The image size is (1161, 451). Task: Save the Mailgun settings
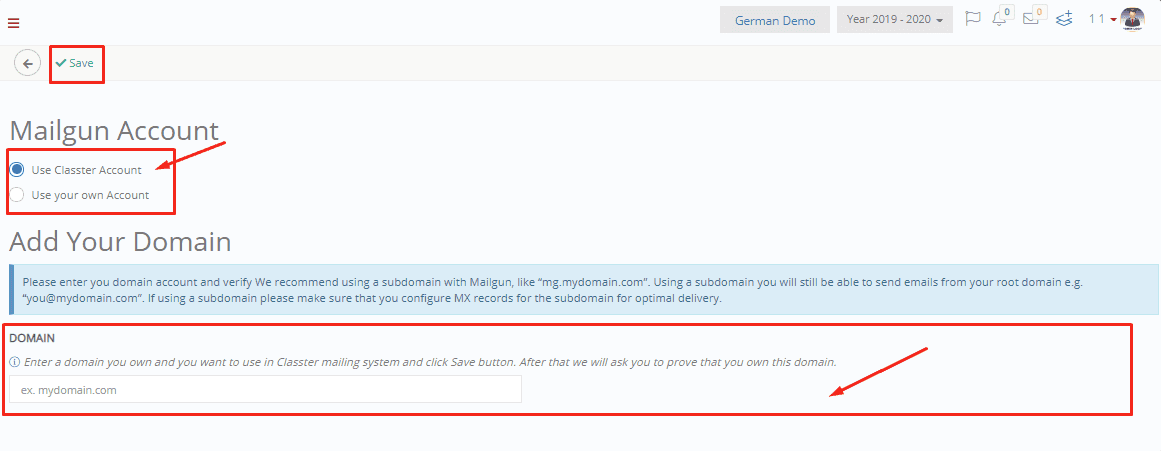point(75,64)
